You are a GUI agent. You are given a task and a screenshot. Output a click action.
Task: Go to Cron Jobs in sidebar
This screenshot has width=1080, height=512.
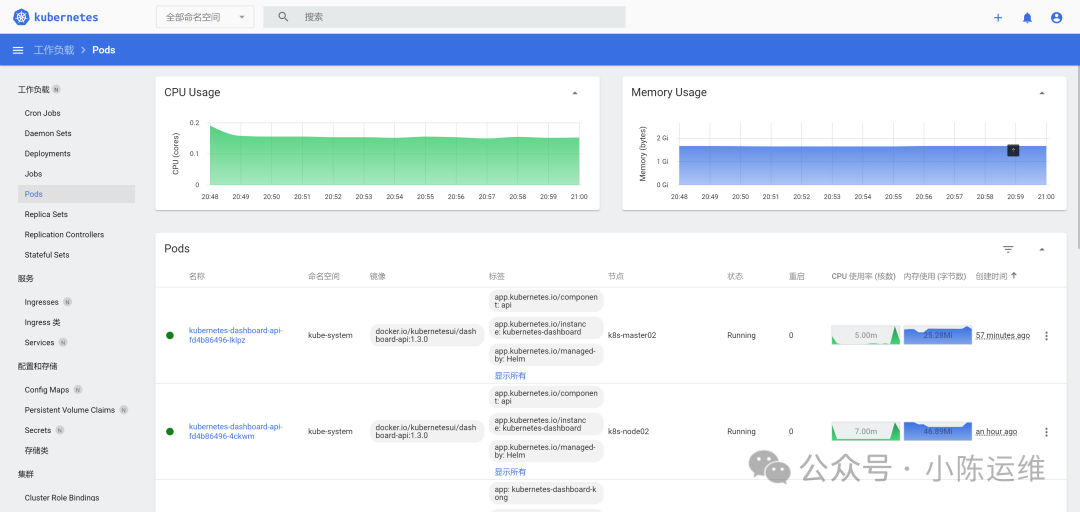pyautogui.click(x=43, y=113)
